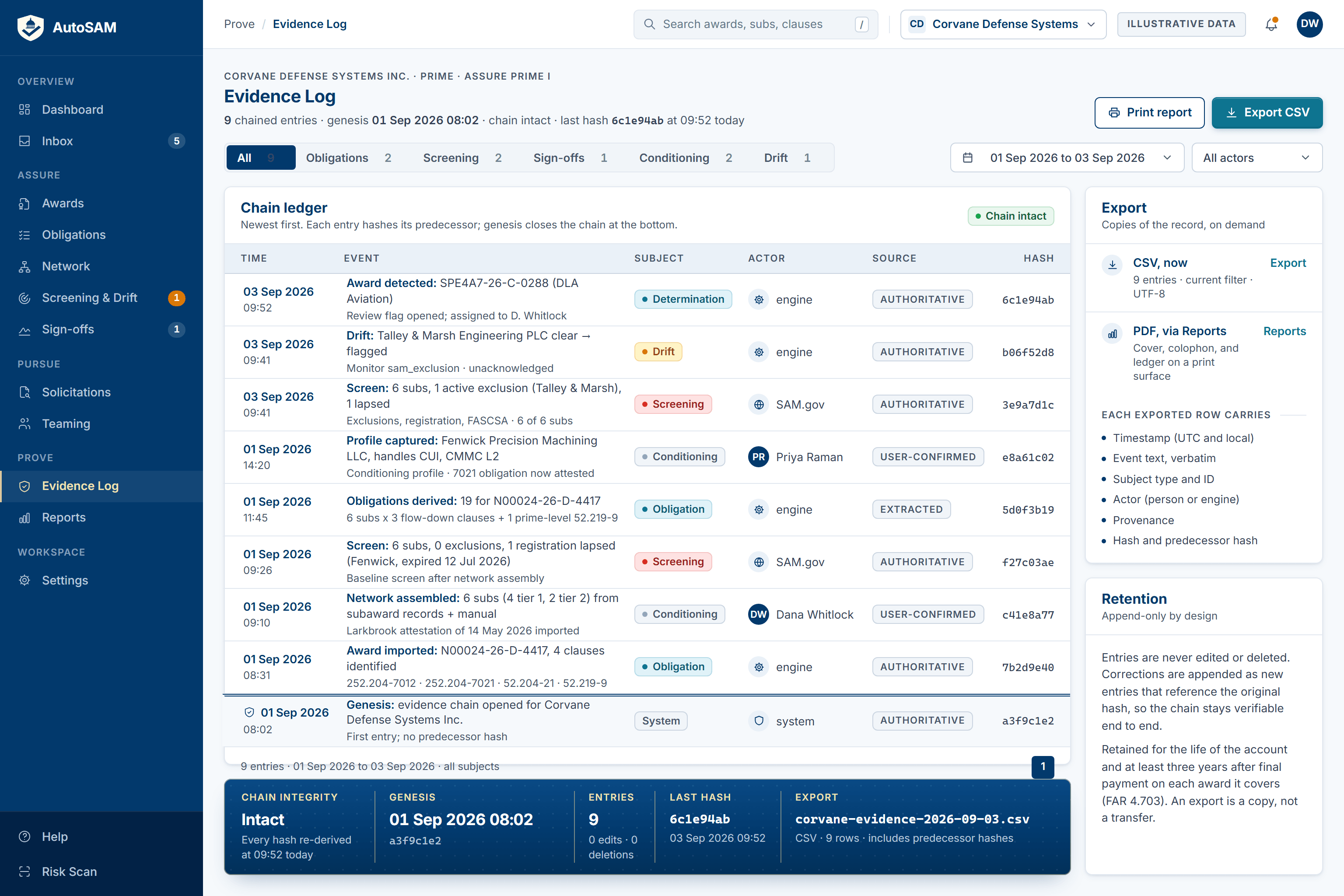
Task: Click the System subject tag
Action: click(x=661, y=721)
